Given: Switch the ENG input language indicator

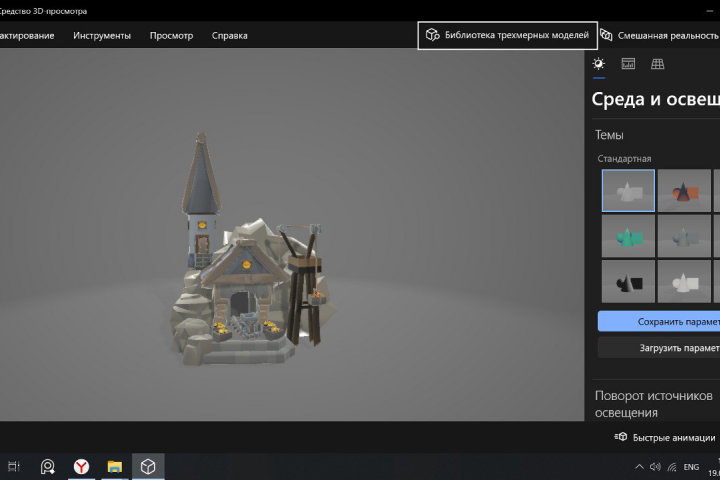Looking at the screenshot, I should (x=691, y=467).
